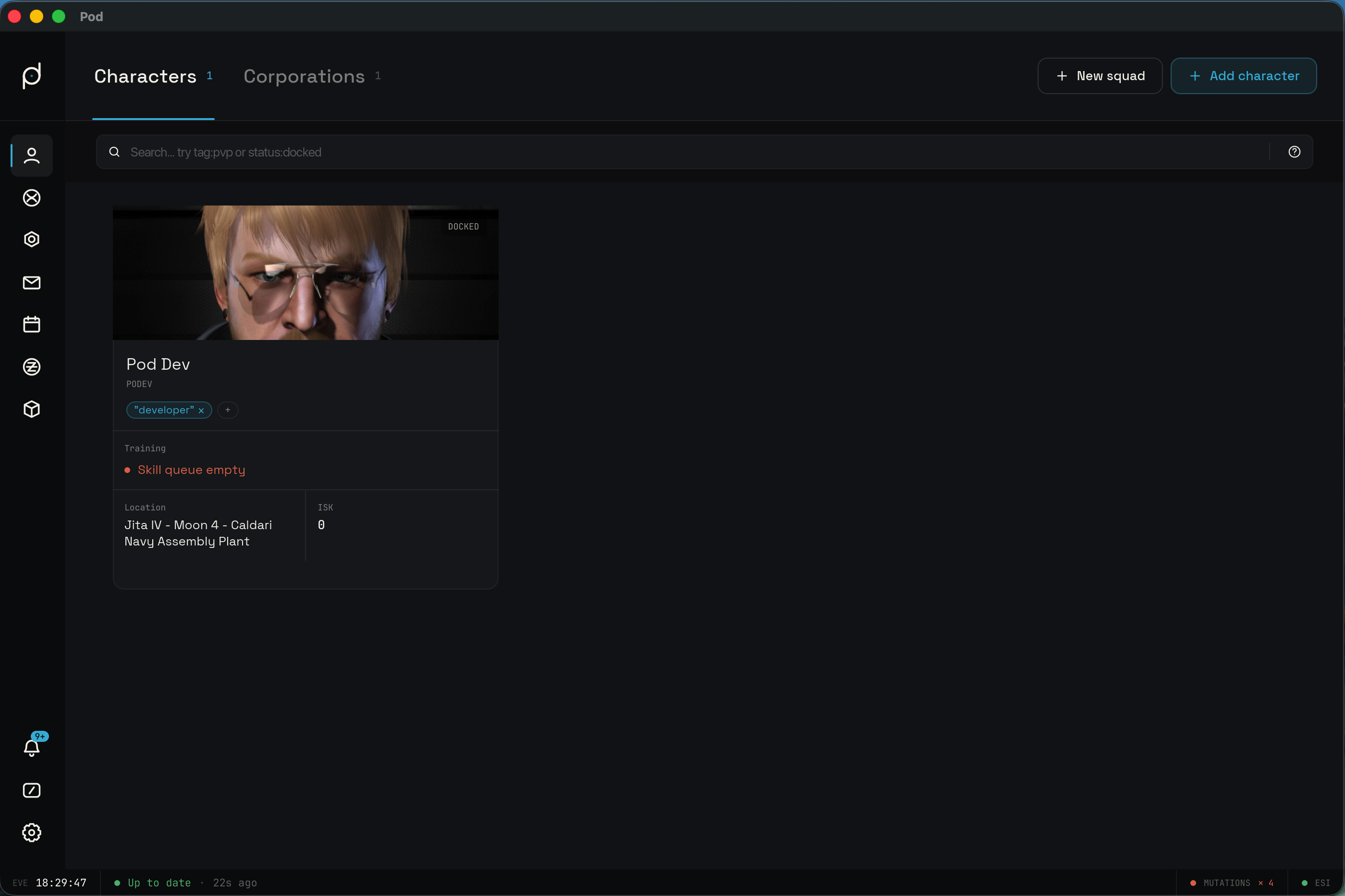Open the hexagon nut icon in sidebar

pos(31,240)
